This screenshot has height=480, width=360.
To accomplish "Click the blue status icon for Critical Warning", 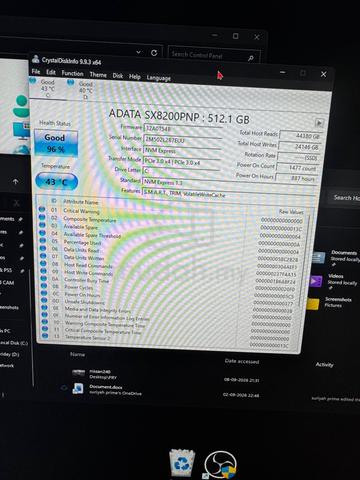I will tap(42, 209).
